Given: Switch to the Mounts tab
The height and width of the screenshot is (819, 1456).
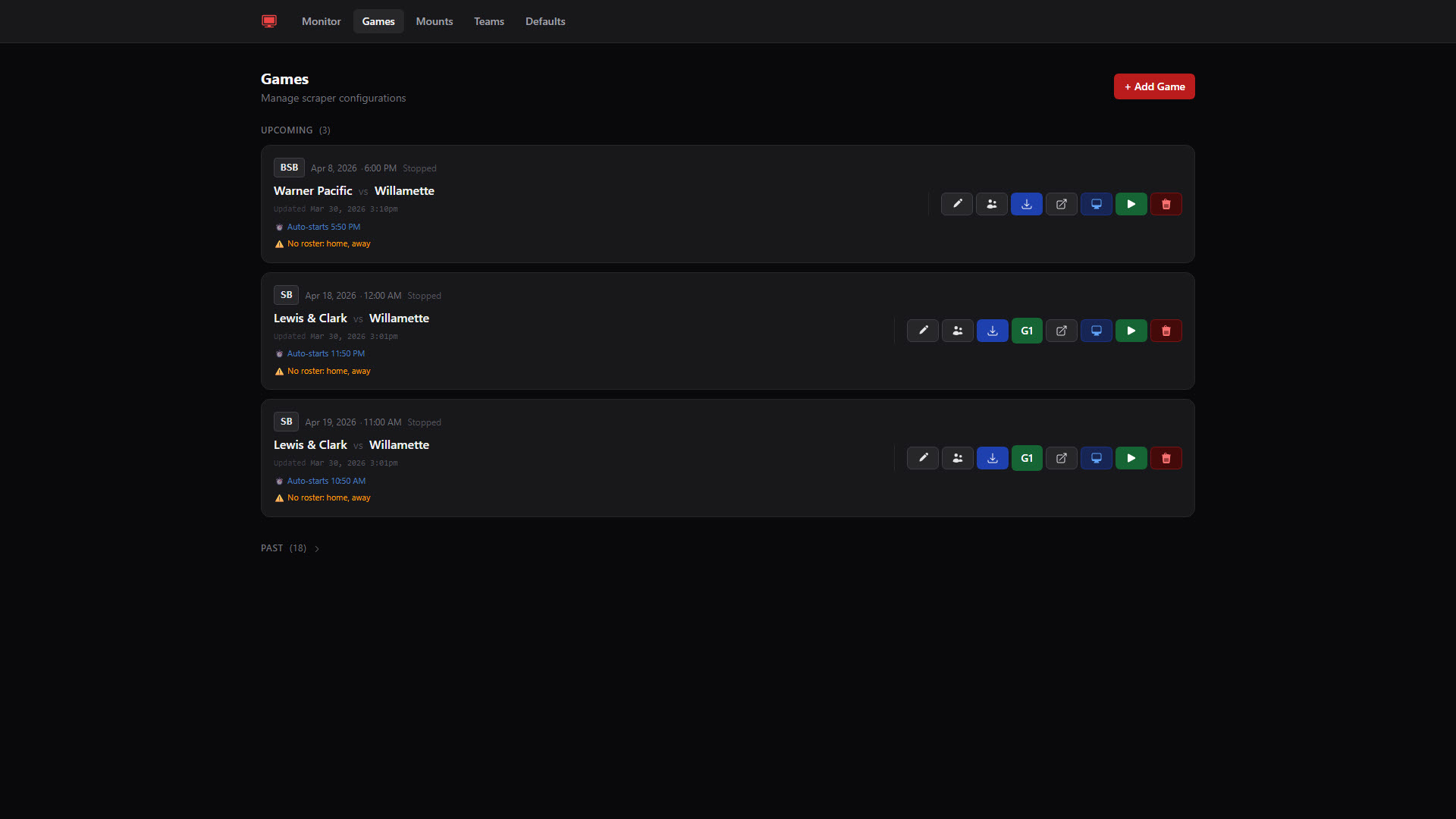Looking at the screenshot, I should [x=434, y=21].
